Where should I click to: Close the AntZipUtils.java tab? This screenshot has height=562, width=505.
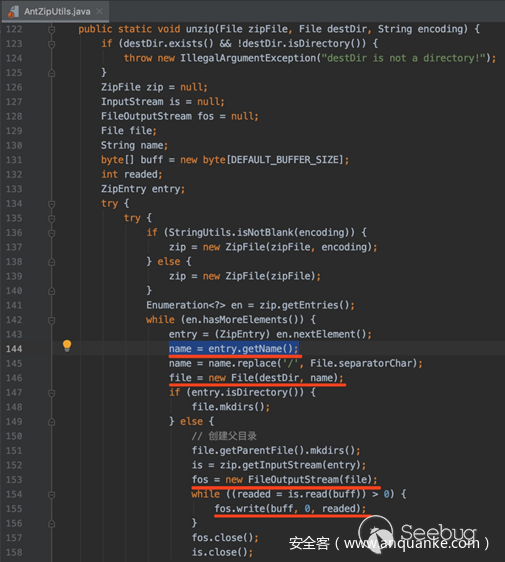pyautogui.click(x=99, y=11)
